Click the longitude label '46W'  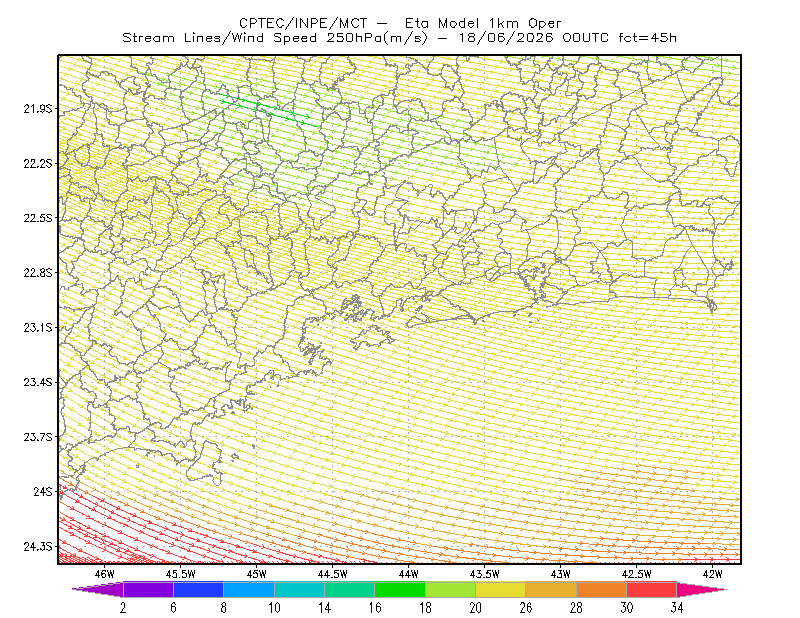click(105, 574)
